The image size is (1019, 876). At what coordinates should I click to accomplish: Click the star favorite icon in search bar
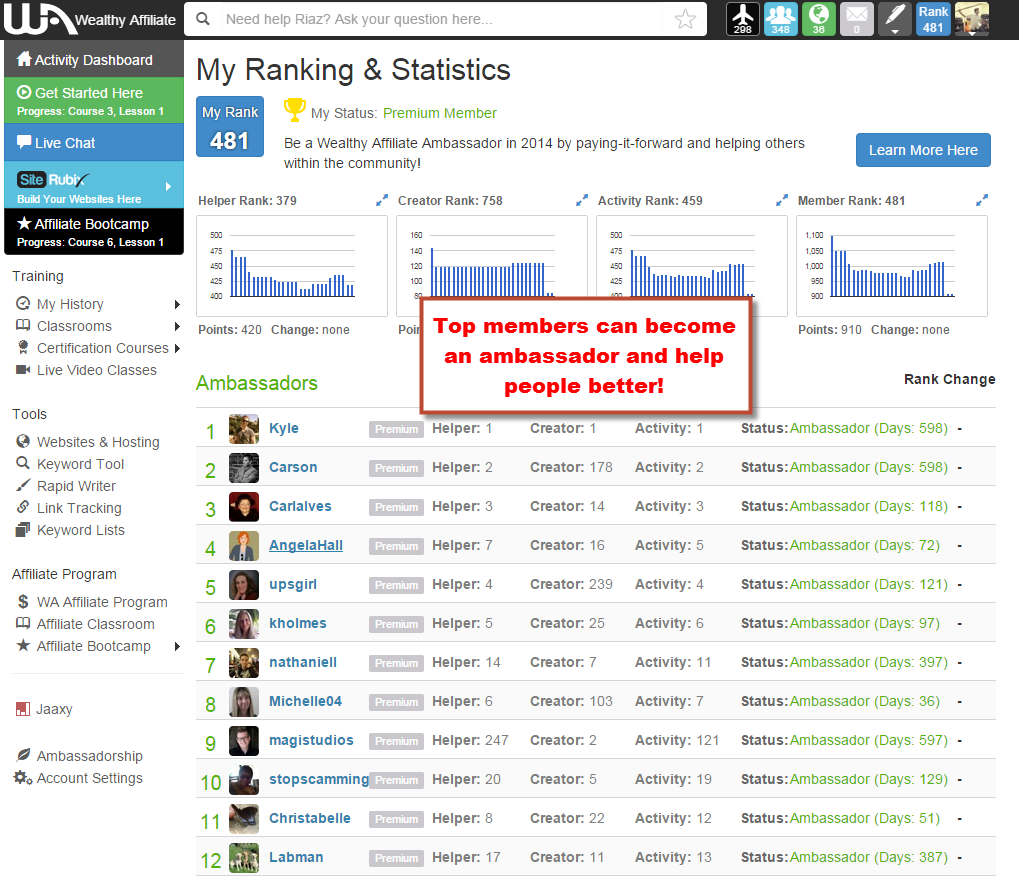tap(685, 19)
